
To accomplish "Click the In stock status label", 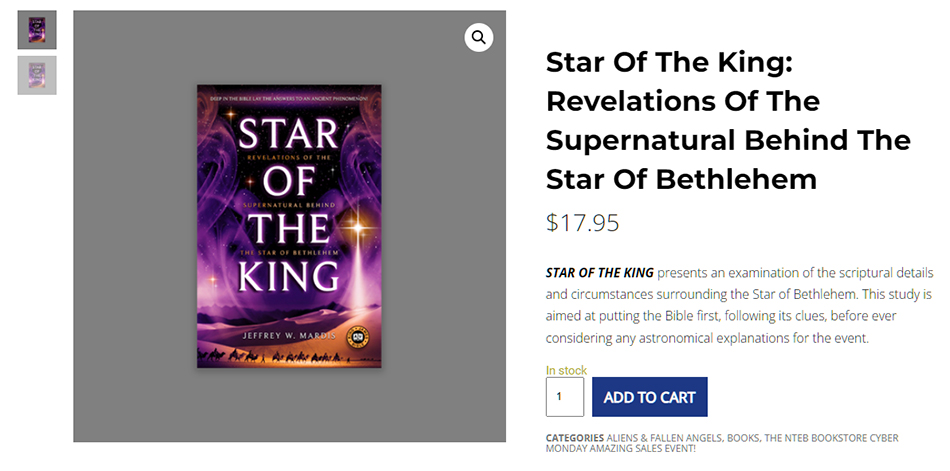I will (566, 370).
